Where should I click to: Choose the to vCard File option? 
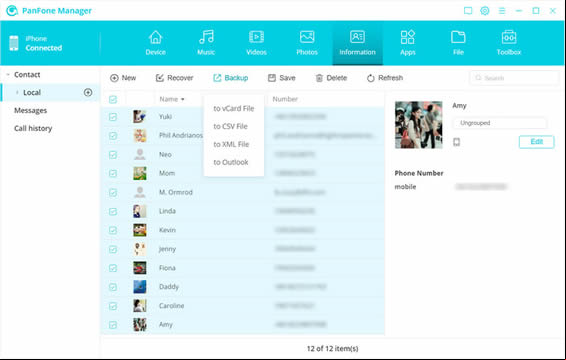(234, 108)
